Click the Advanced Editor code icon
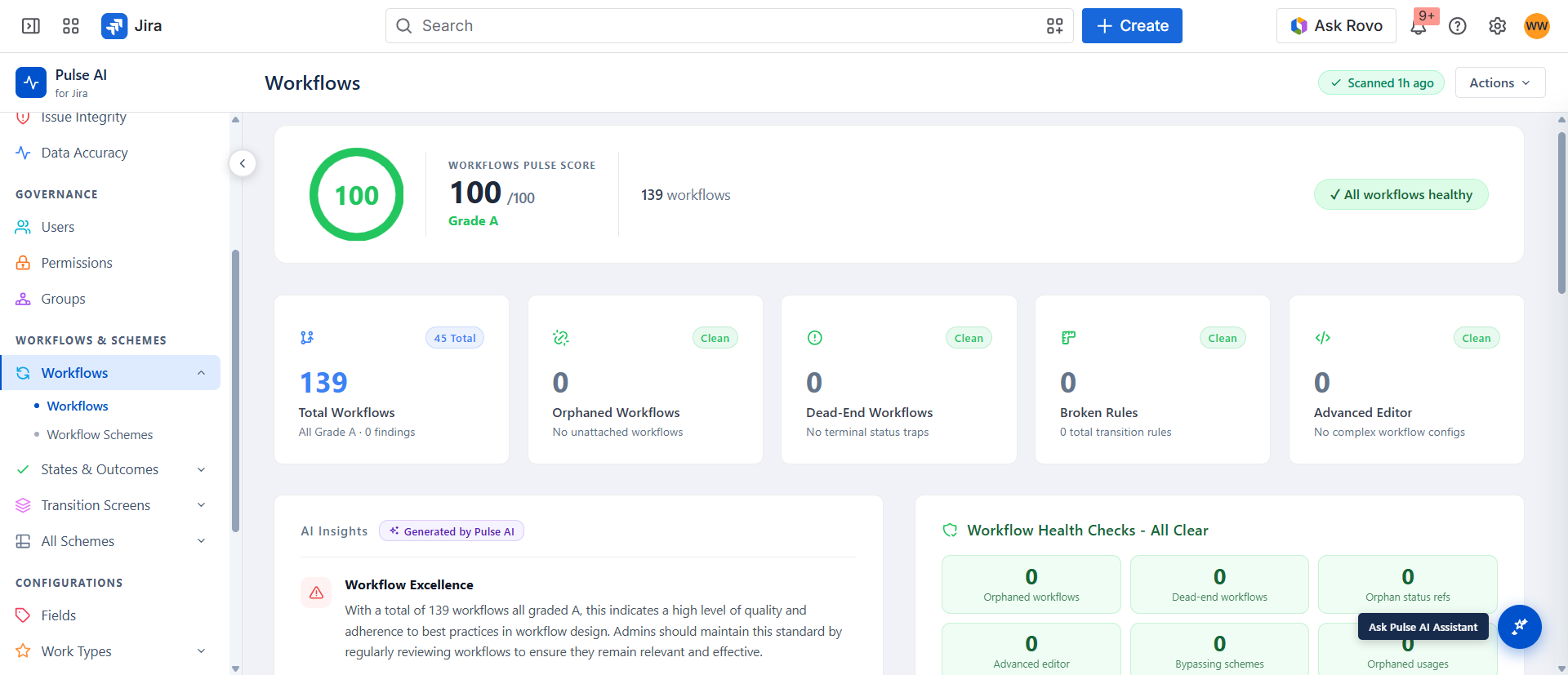This screenshot has height=675, width=1568. [1323, 338]
